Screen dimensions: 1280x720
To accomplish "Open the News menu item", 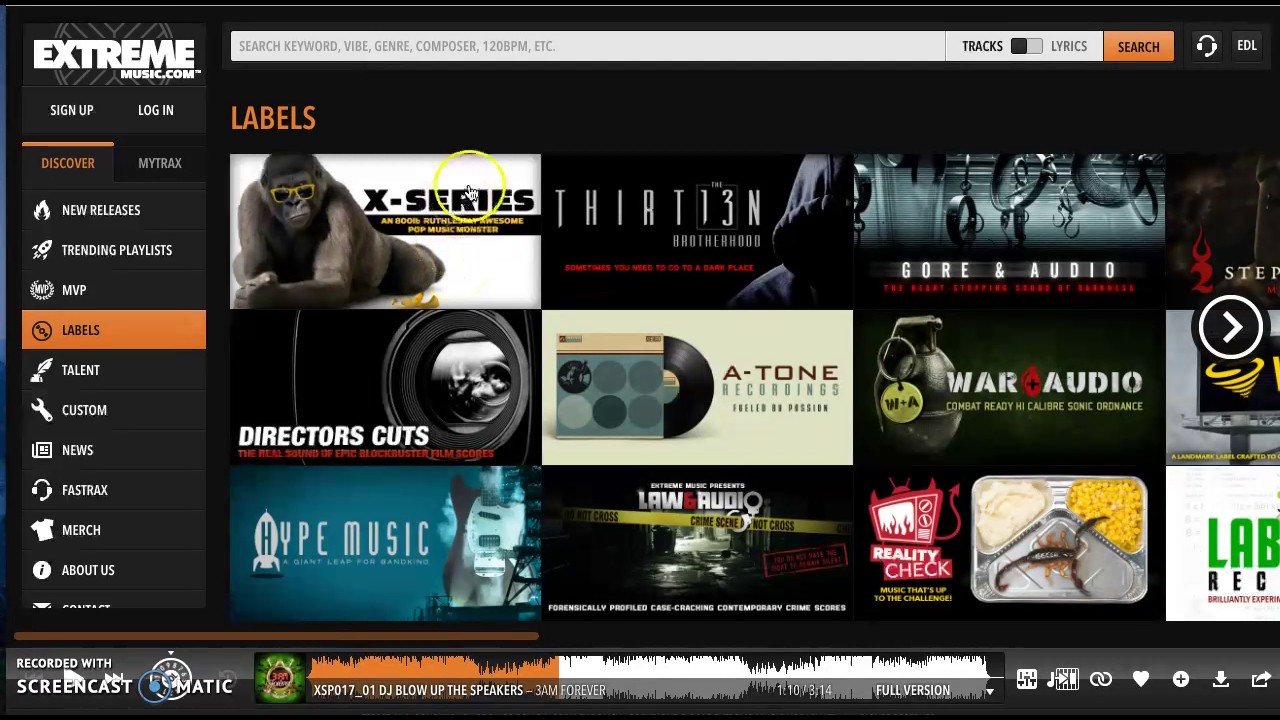I will [114, 450].
